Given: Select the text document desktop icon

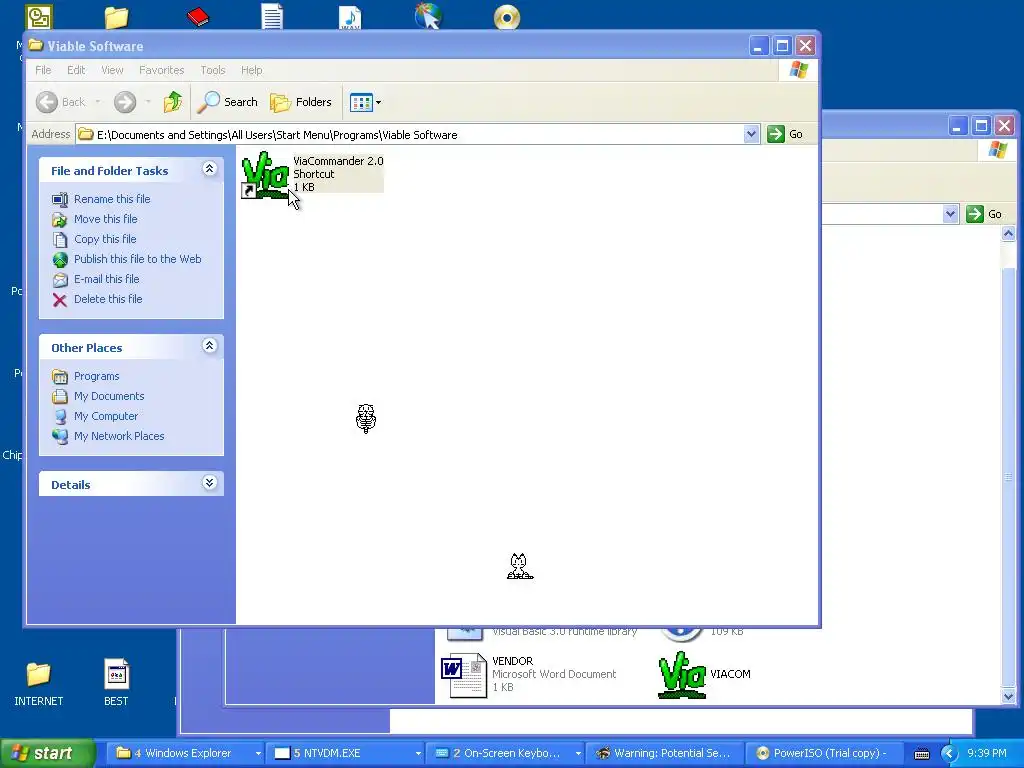Looking at the screenshot, I should pyautogui.click(x=272, y=16).
